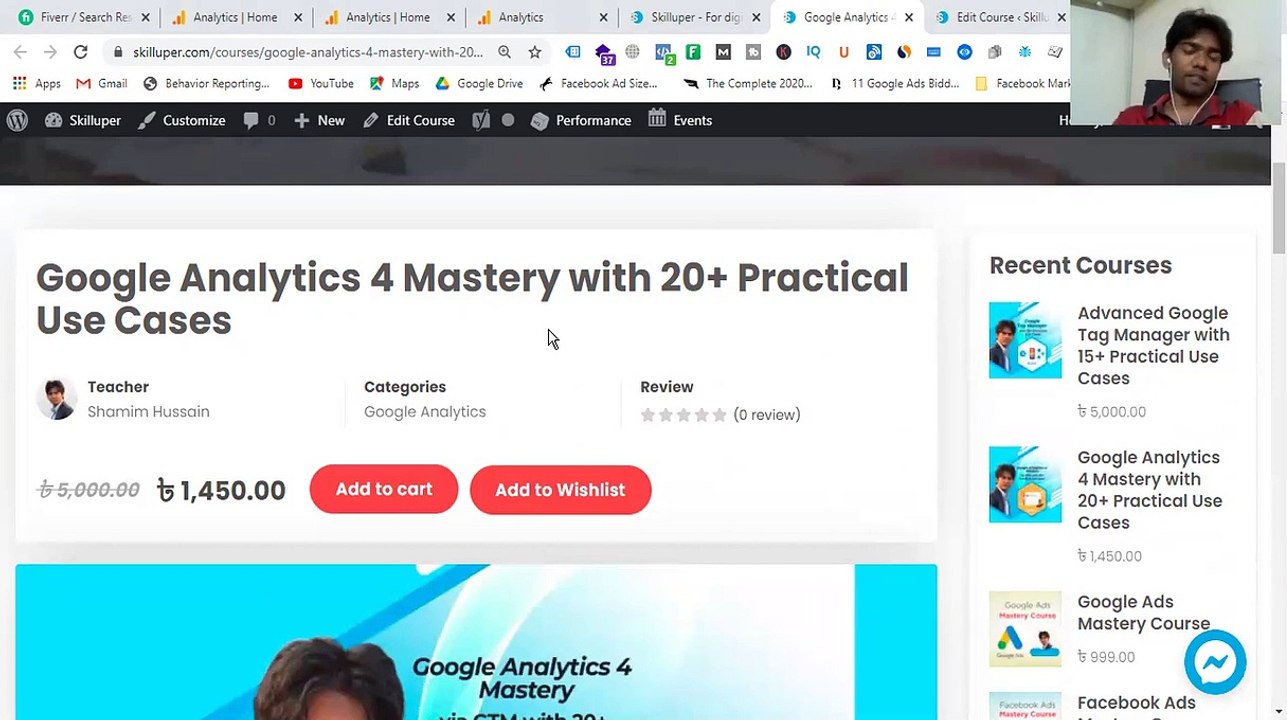Open teacher name Shamim Hussain link
This screenshot has width=1287, height=720.
click(x=148, y=411)
